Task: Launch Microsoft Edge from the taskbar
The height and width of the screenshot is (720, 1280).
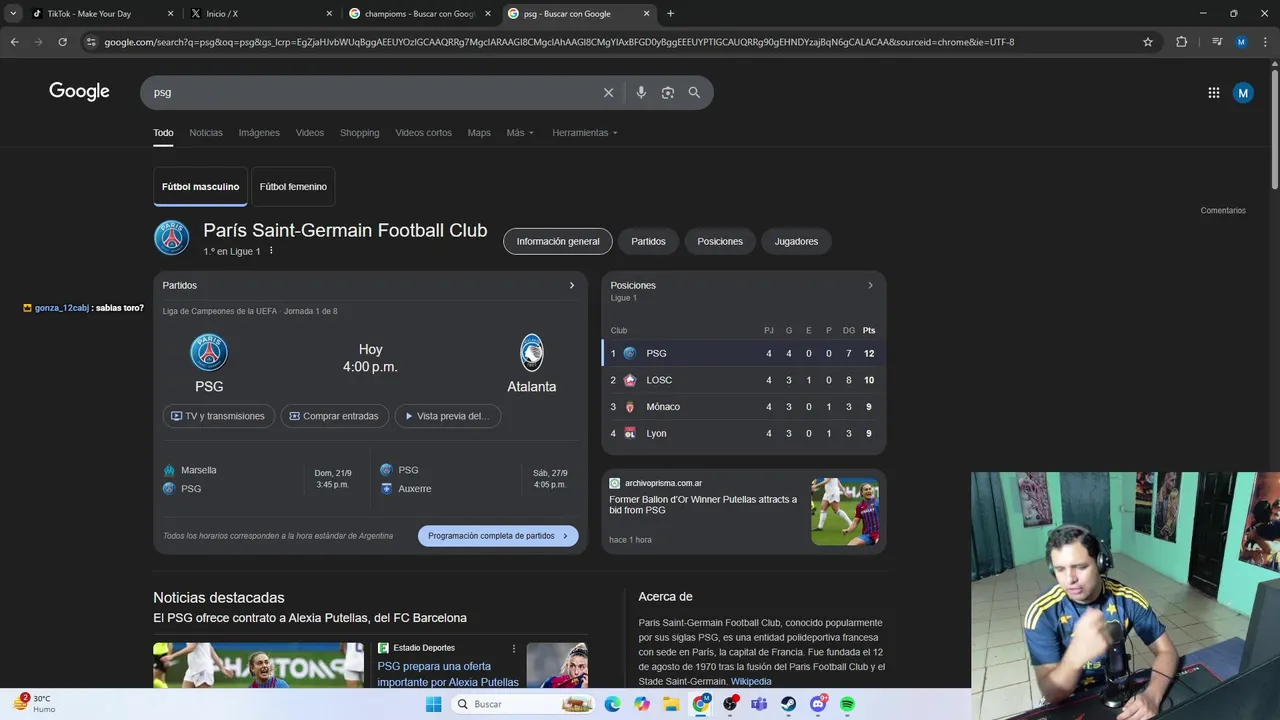Action: [x=612, y=704]
